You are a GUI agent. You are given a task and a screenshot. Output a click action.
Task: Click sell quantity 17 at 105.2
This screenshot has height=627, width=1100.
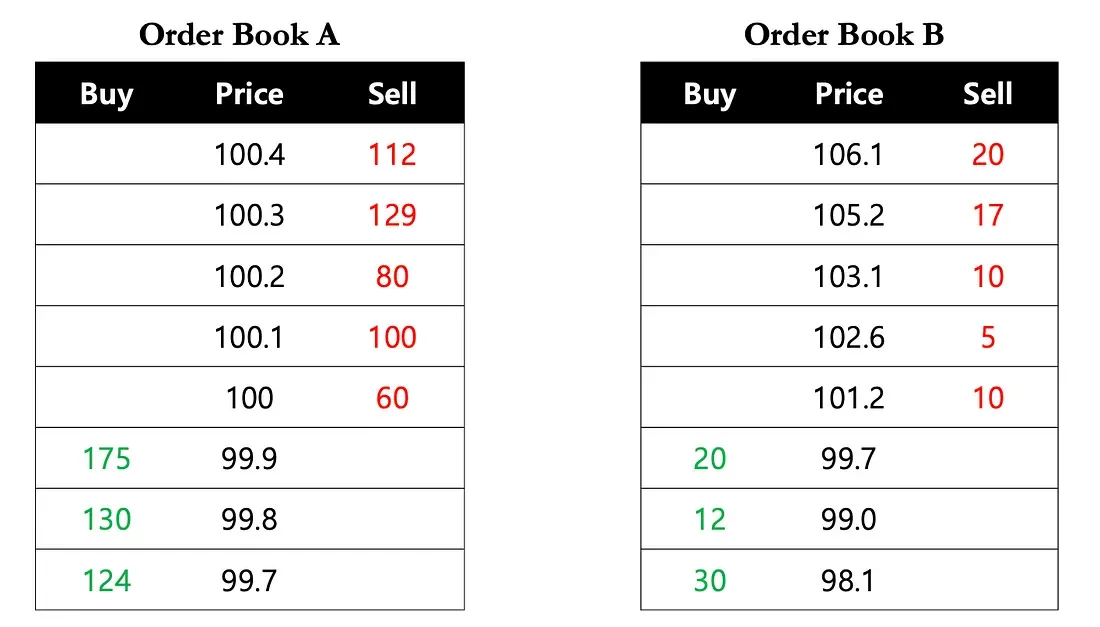(x=988, y=215)
